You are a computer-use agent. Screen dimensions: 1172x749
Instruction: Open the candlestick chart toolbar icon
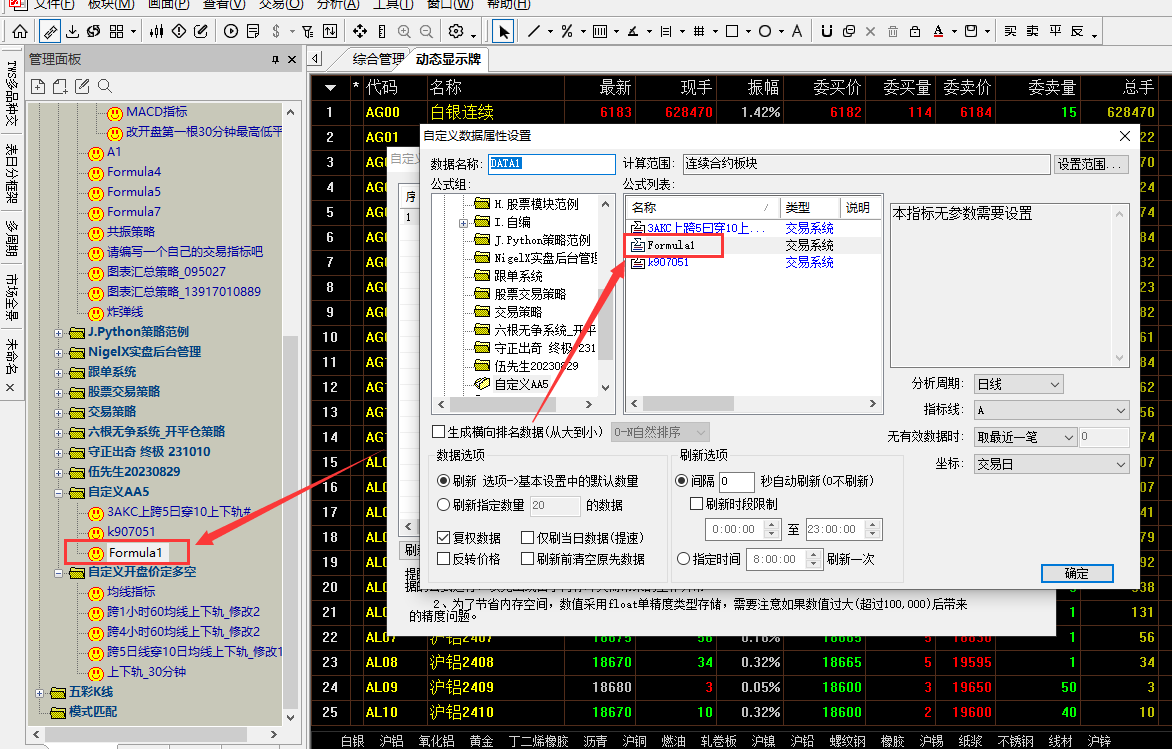(156, 31)
